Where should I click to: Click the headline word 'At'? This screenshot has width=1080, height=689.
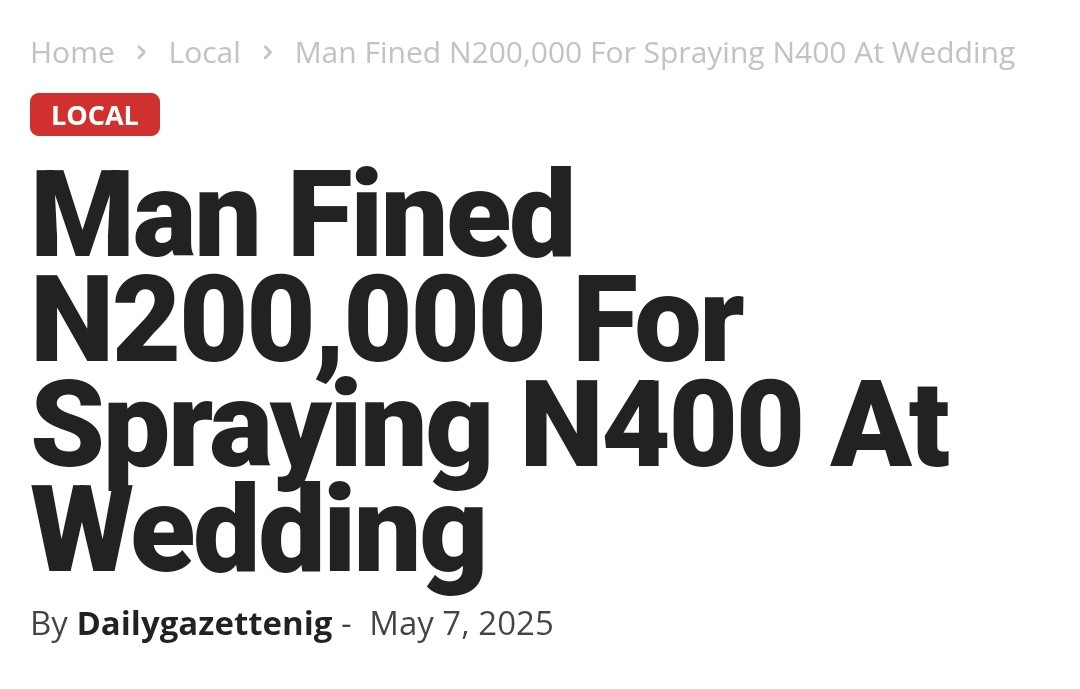tap(890, 424)
